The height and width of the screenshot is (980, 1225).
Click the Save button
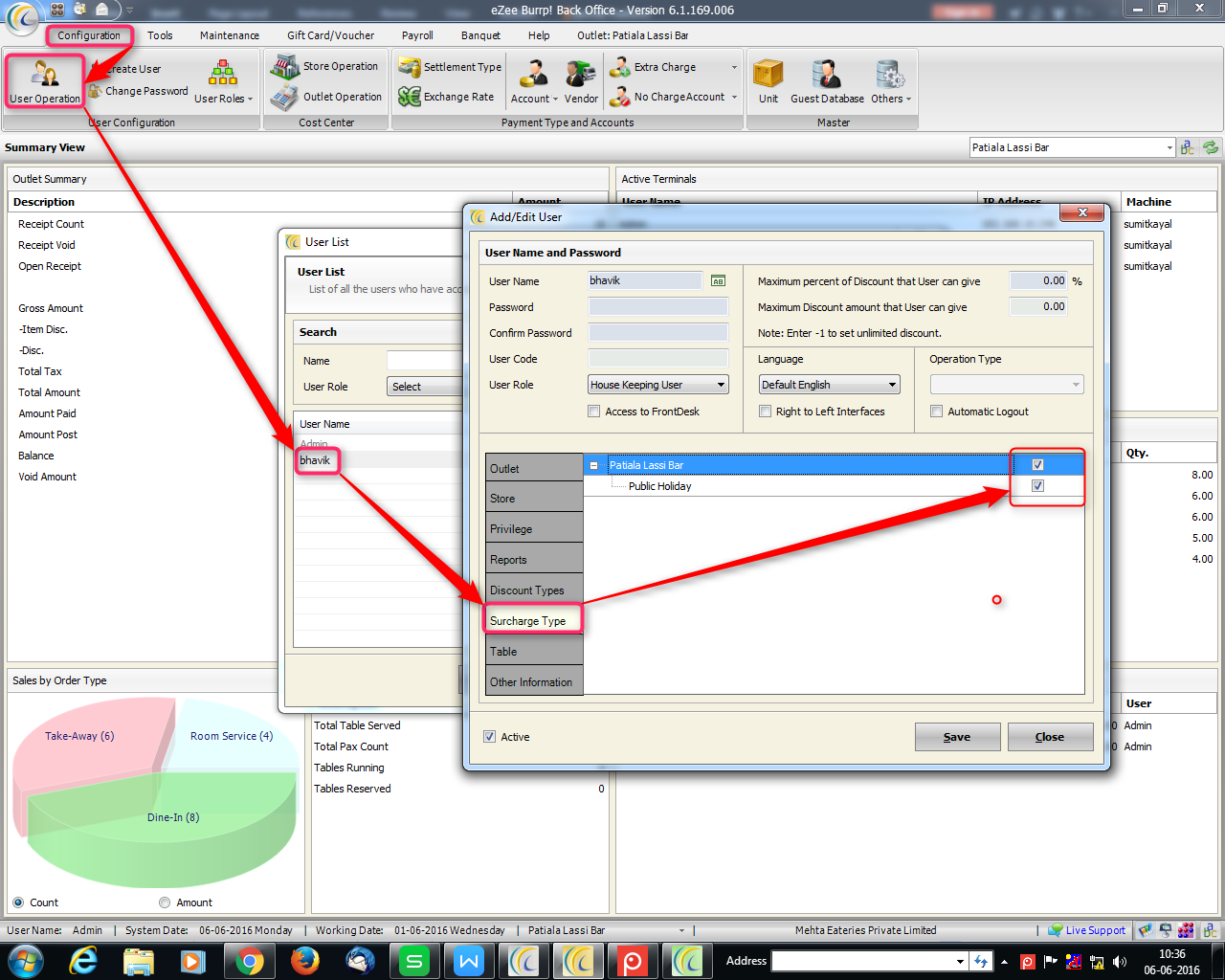(957, 737)
